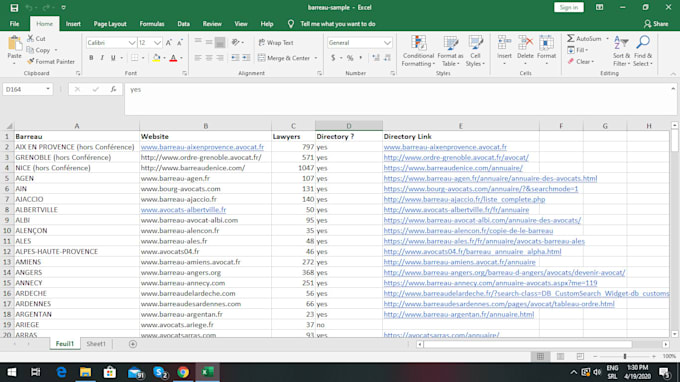Toggle Bold formatting

point(91,58)
